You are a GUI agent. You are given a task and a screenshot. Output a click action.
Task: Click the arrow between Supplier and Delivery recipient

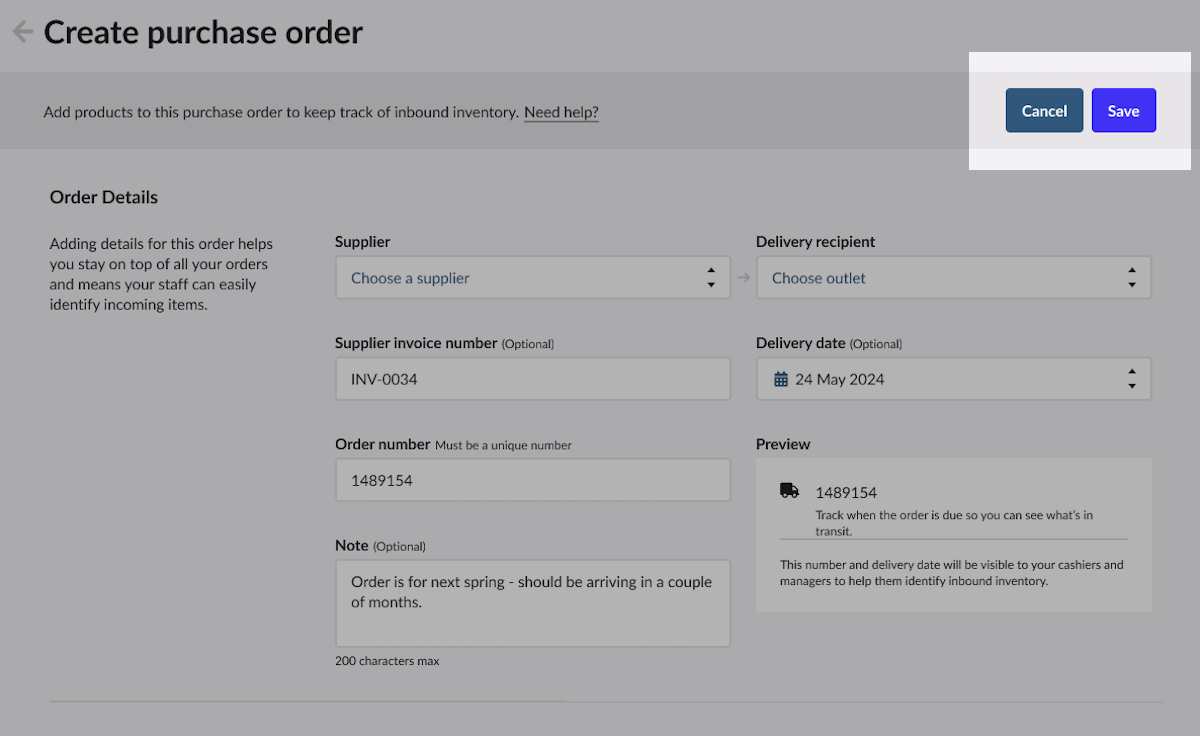coord(743,277)
